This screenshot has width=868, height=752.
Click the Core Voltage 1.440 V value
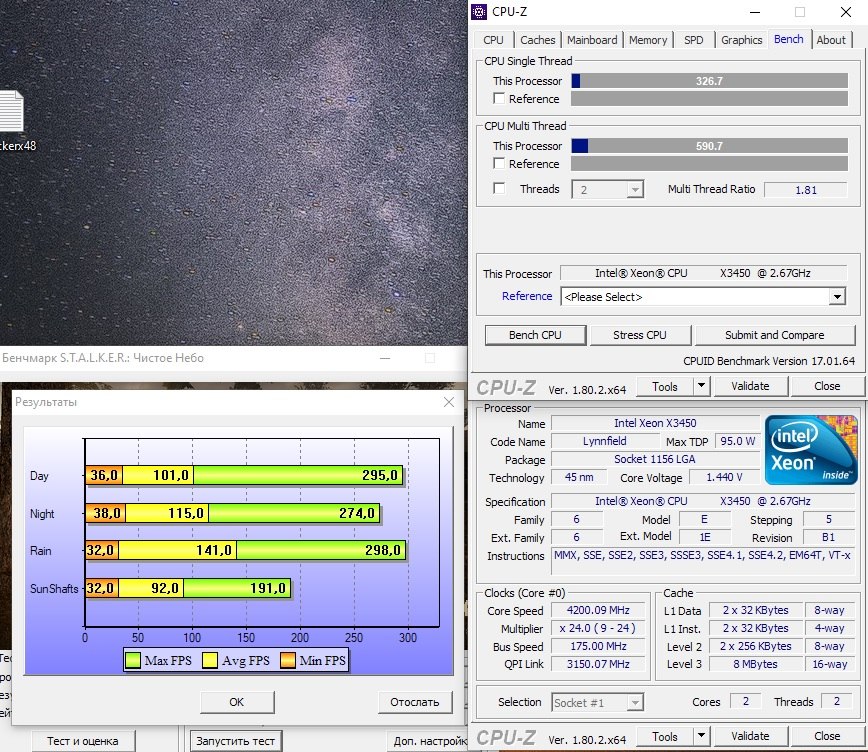click(724, 477)
